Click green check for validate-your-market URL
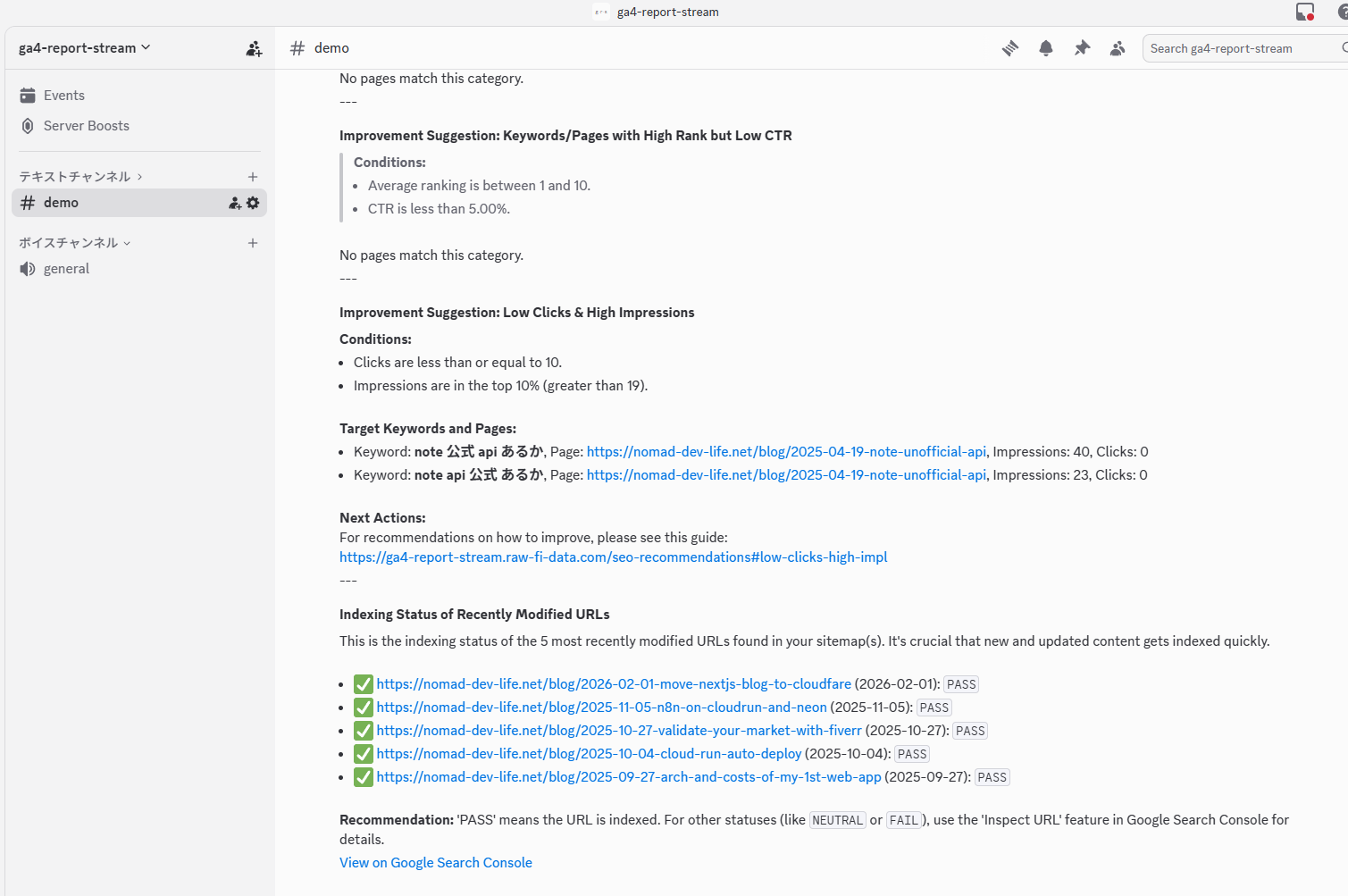Screen dimensions: 1348x896 pyautogui.click(x=364, y=731)
